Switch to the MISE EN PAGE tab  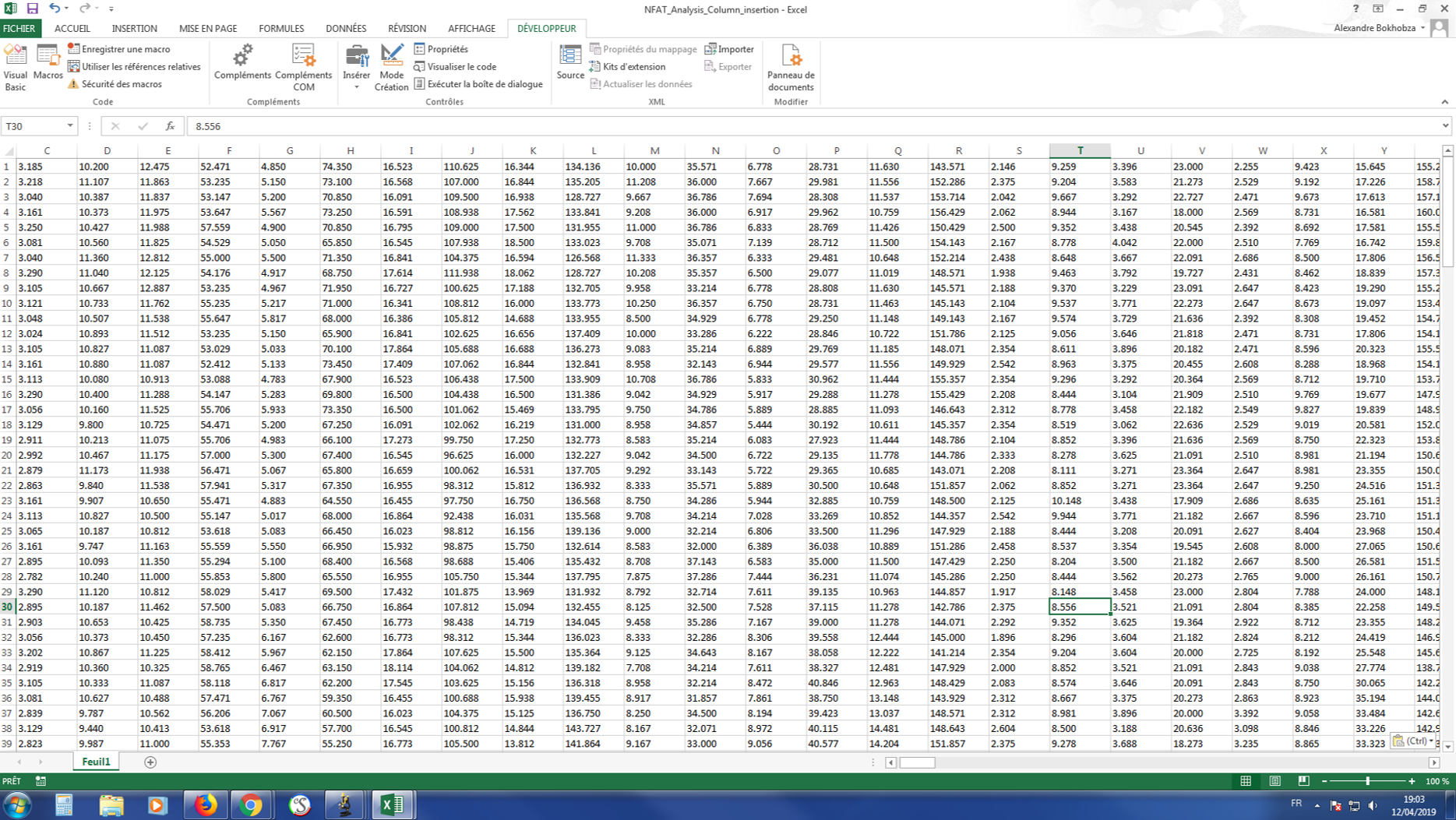208,28
